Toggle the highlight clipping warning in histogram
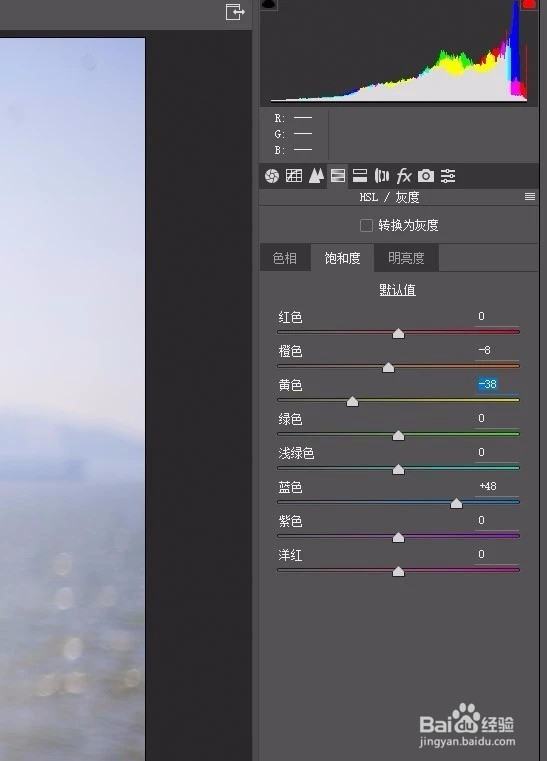The width and height of the screenshot is (547, 761). (x=529, y=4)
